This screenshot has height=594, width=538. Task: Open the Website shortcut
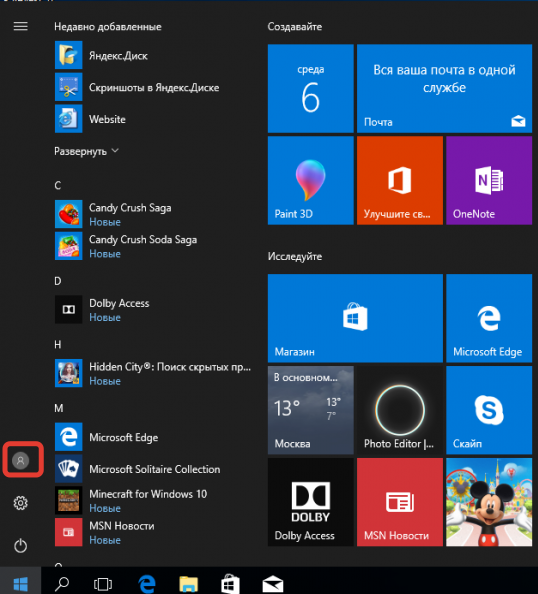(152, 119)
